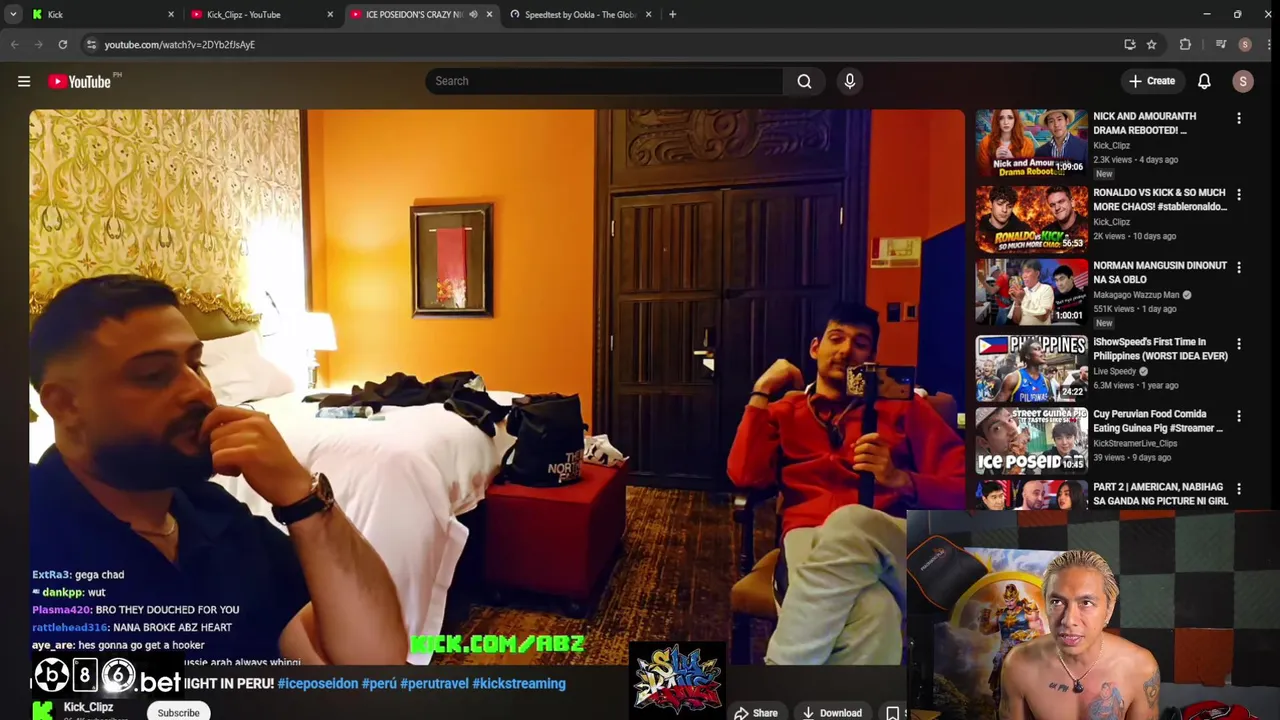Click the search magnifier button
The image size is (1280, 720).
tap(804, 81)
